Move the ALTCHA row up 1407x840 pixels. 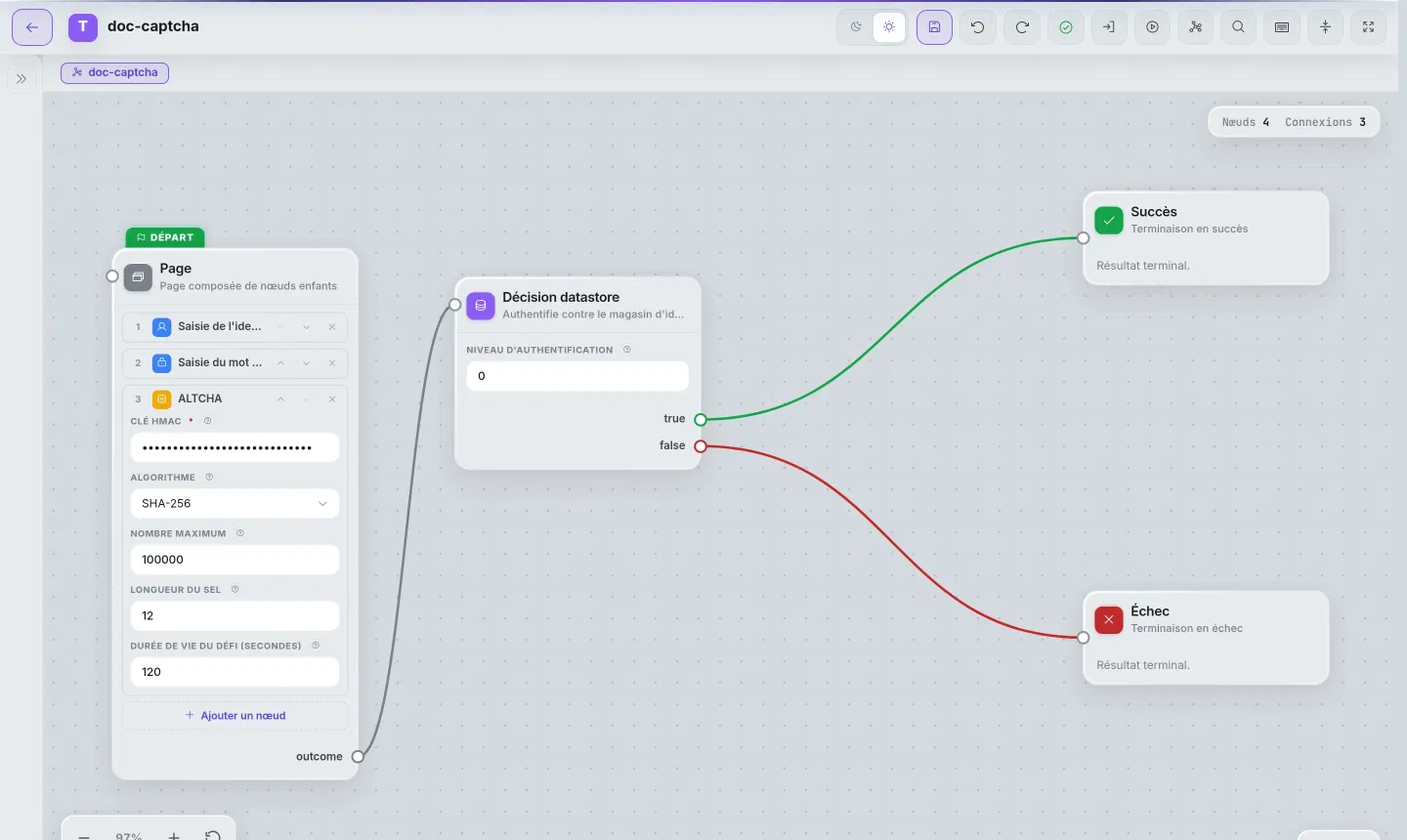point(280,399)
